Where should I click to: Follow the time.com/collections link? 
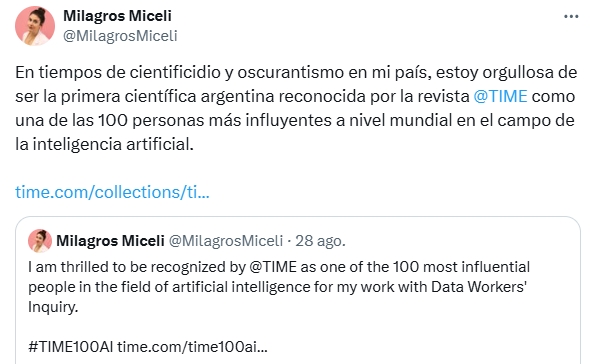112,192
